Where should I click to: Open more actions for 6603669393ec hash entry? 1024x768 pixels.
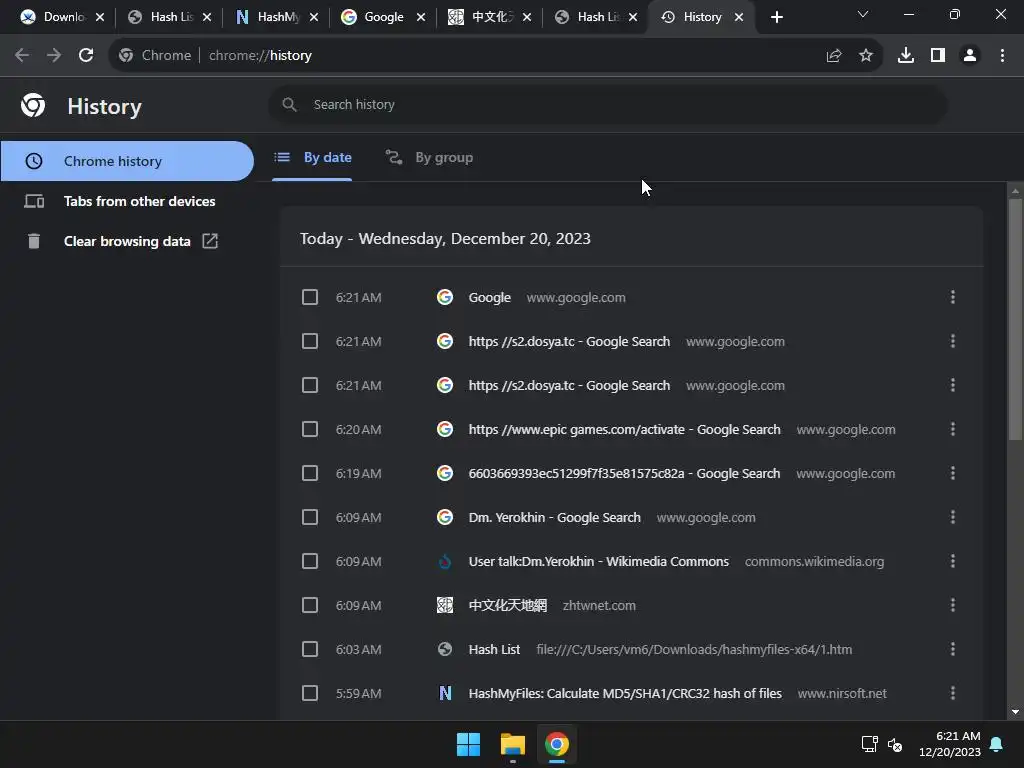[x=953, y=473]
